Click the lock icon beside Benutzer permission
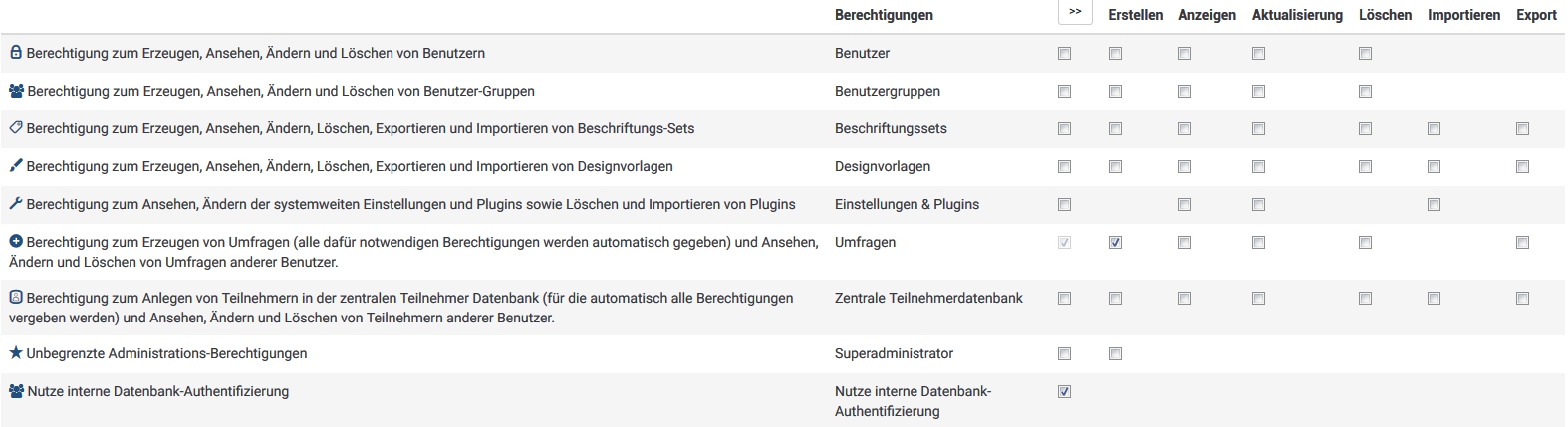Image resolution: width=1568 pixels, height=427 pixels. click(16, 53)
